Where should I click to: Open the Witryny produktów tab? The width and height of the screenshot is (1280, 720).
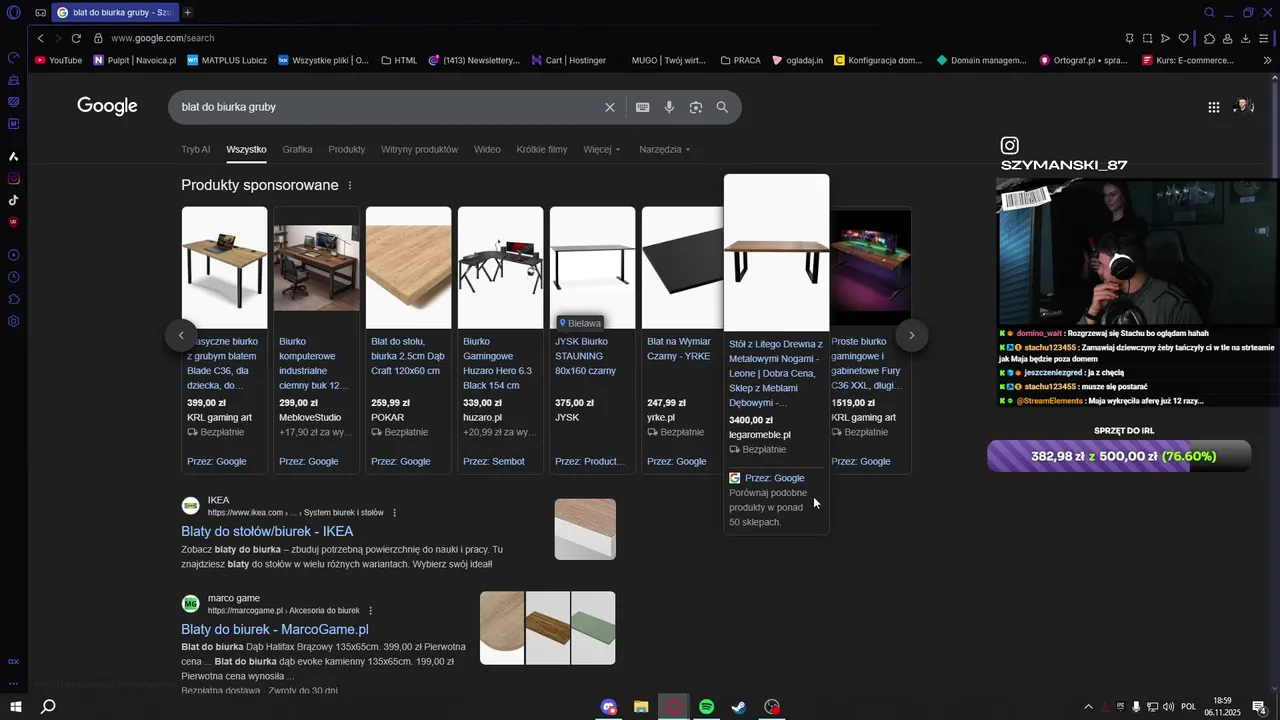(419, 149)
